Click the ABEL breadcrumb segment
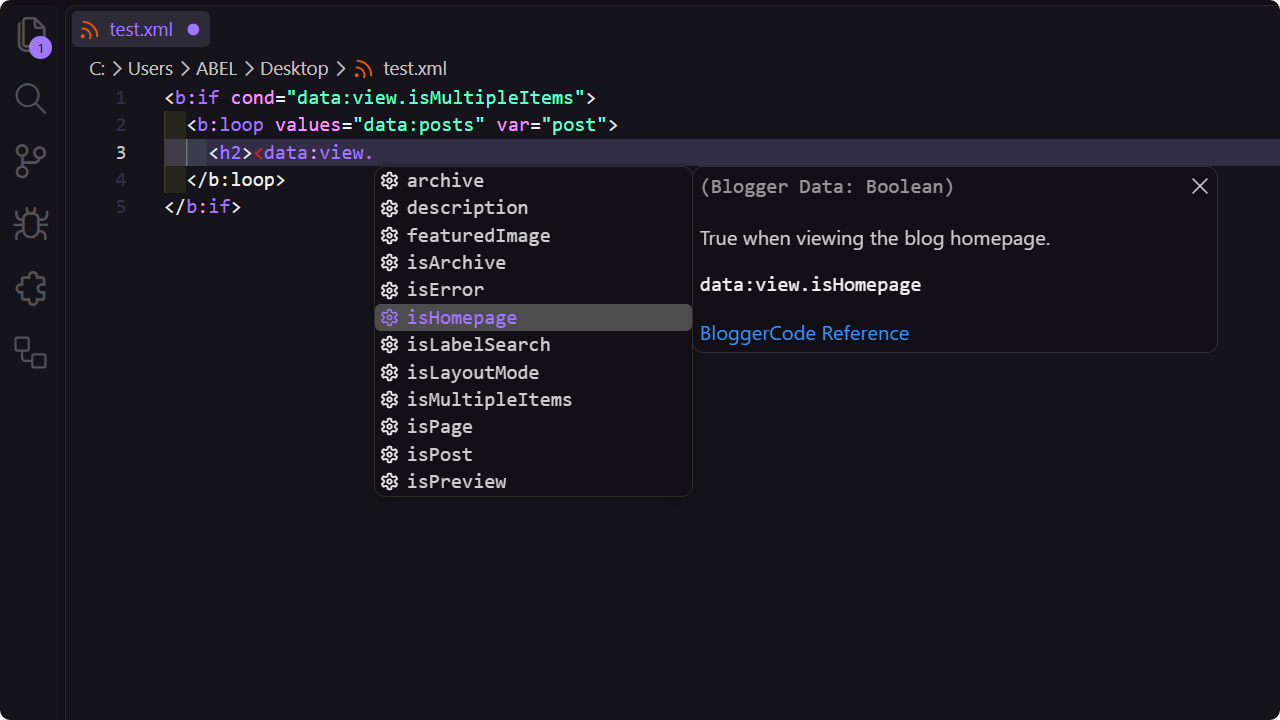The height and width of the screenshot is (720, 1280). pyautogui.click(x=216, y=69)
